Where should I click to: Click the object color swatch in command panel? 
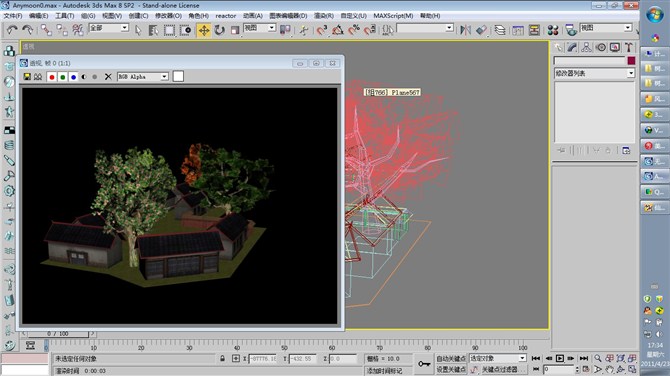[x=631, y=61]
